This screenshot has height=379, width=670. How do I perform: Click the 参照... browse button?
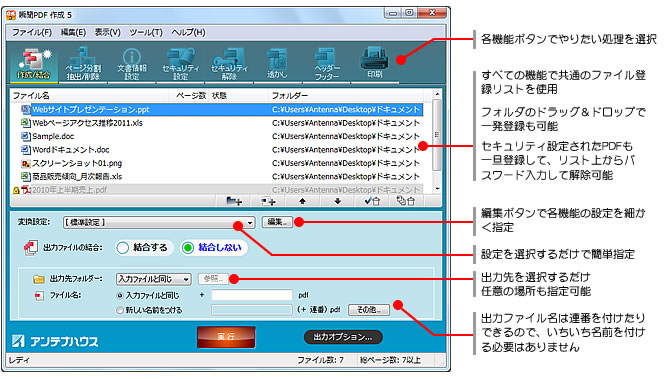point(214,279)
